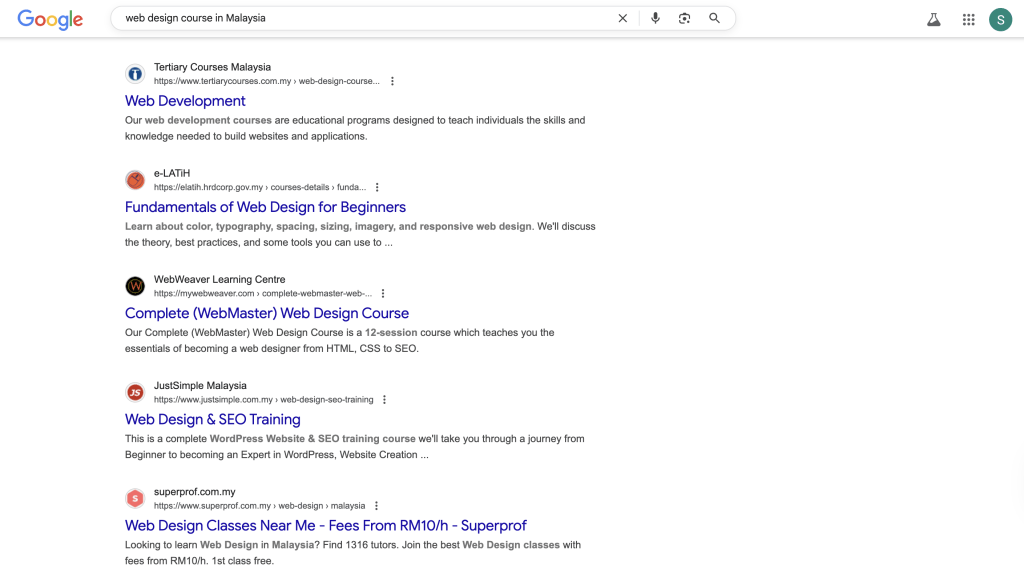The image size is (1024, 565).
Task: Click the JustSimple Malaysia favicon
Action: click(135, 392)
